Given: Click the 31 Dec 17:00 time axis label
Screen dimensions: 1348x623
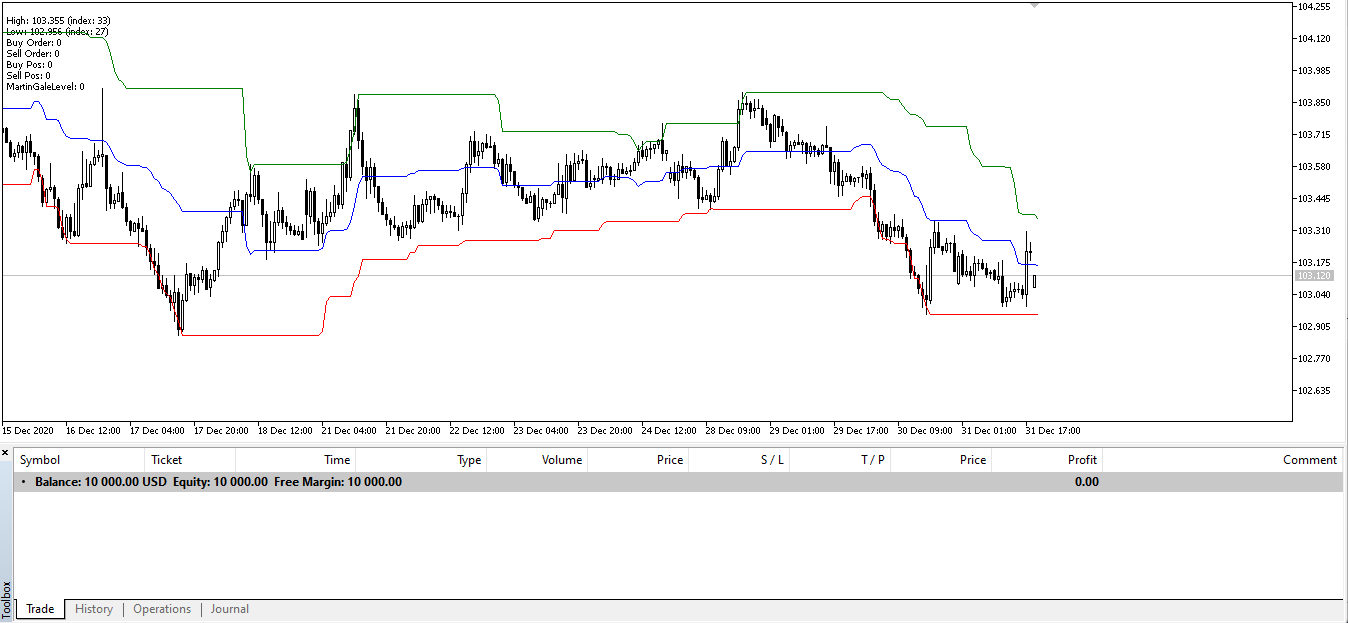Looking at the screenshot, I should [x=1052, y=431].
